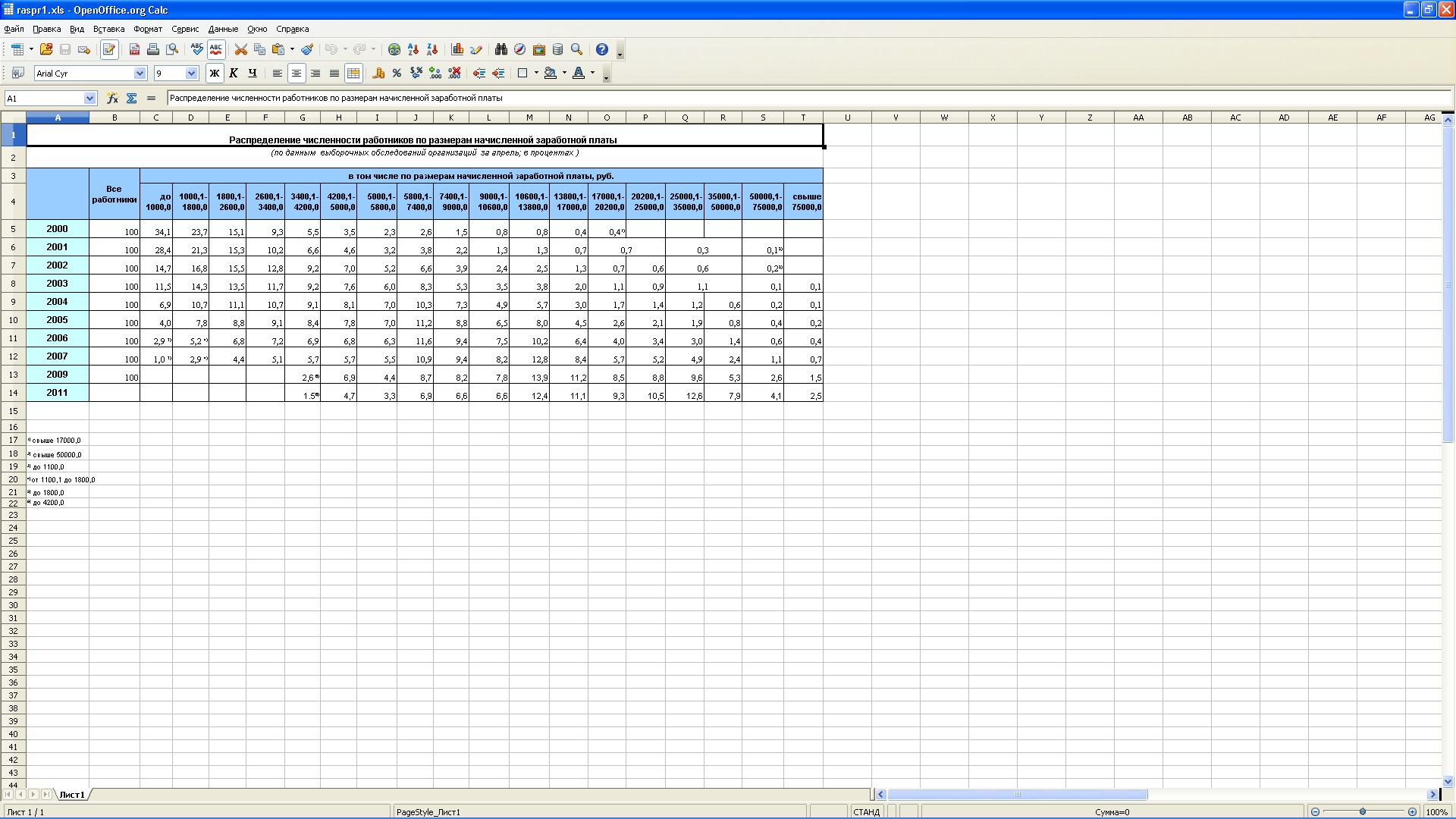Click the formula input line
Screen dimensions: 1456x819
click(758, 98)
